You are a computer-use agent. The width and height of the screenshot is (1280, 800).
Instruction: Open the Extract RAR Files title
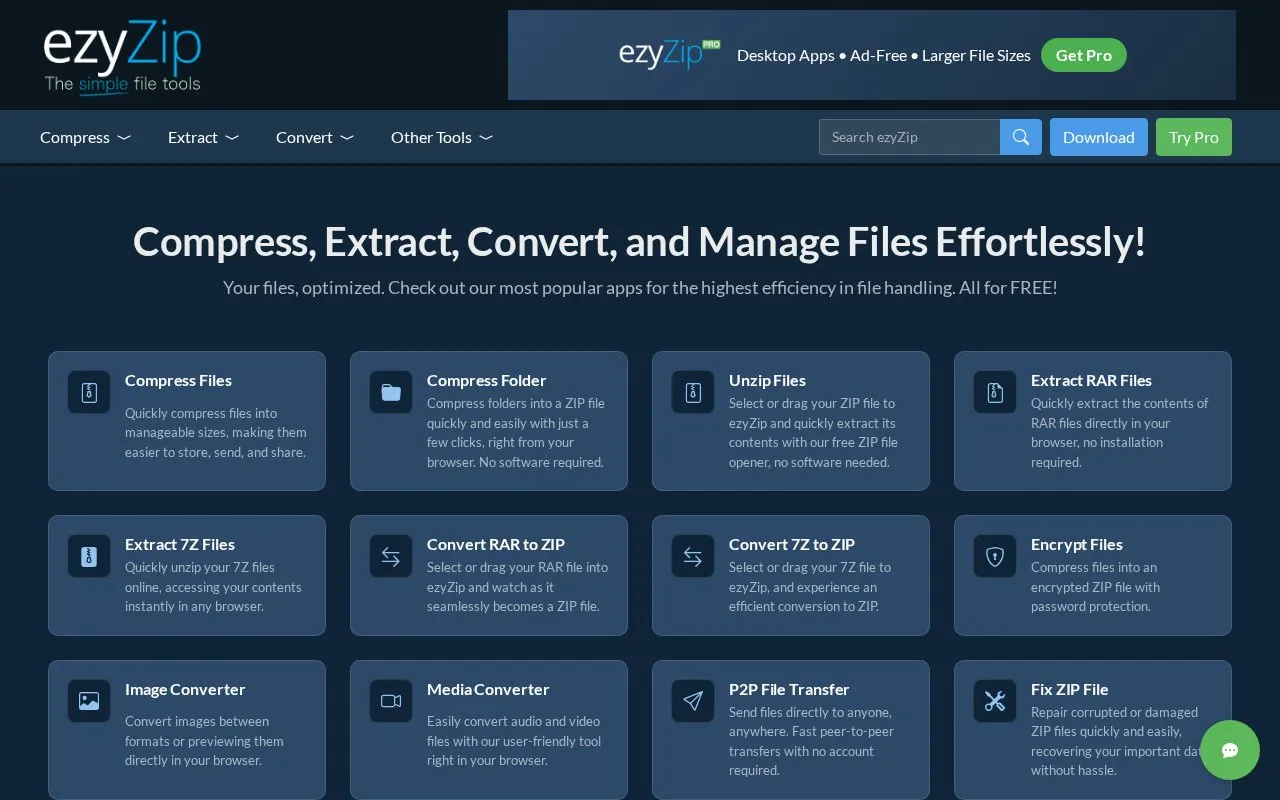tap(1091, 380)
